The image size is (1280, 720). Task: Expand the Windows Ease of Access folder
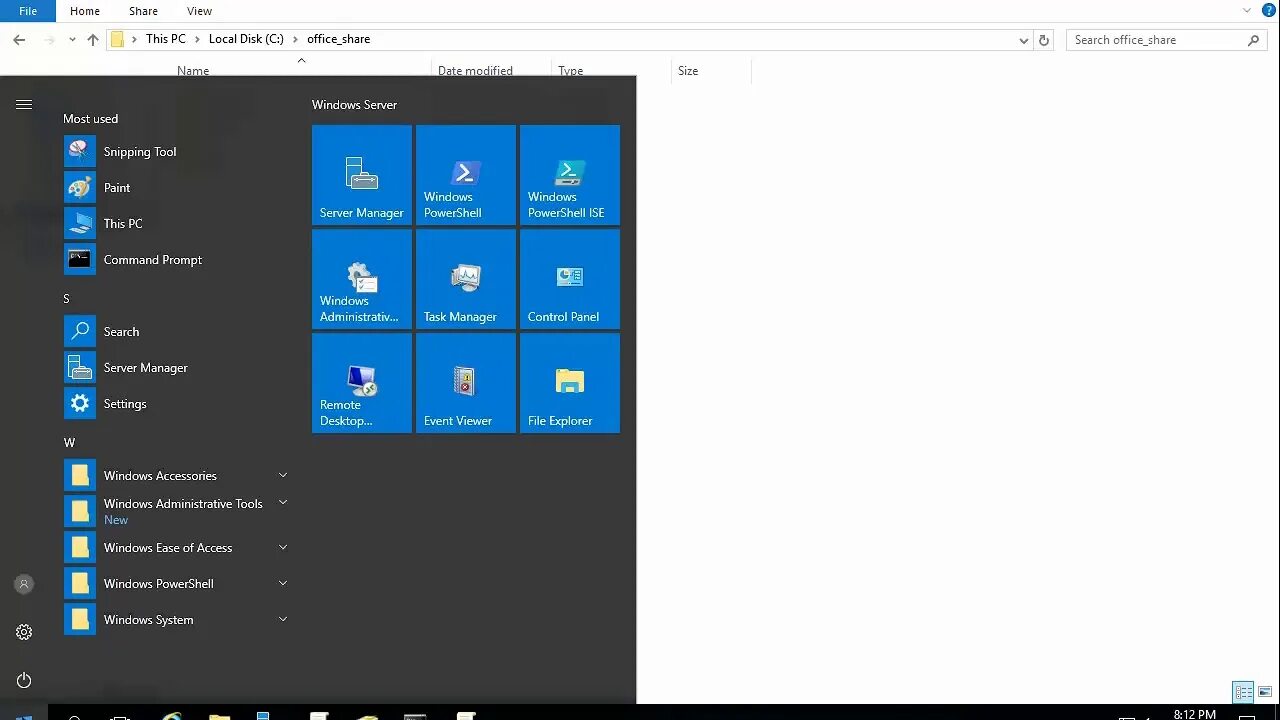[x=283, y=547]
